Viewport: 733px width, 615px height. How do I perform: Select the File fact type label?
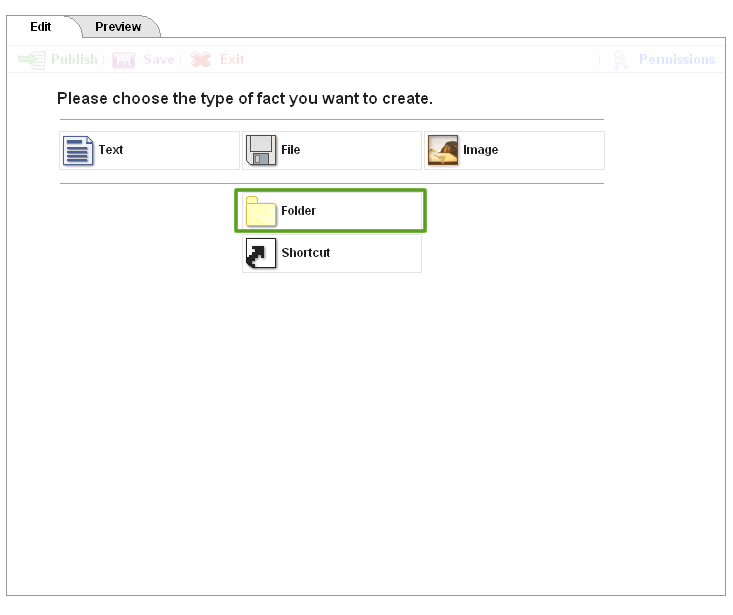291,150
